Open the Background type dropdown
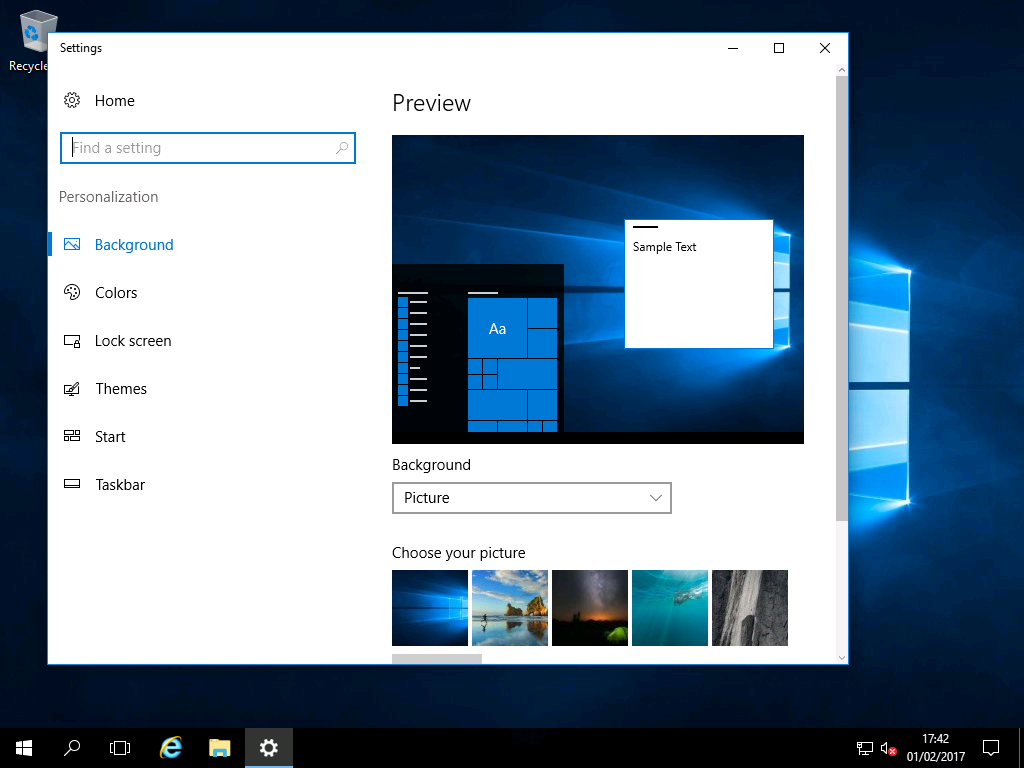Image resolution: width=1024 pixels, height=768 pixels. pyautogui.click(x=532, y=498)
